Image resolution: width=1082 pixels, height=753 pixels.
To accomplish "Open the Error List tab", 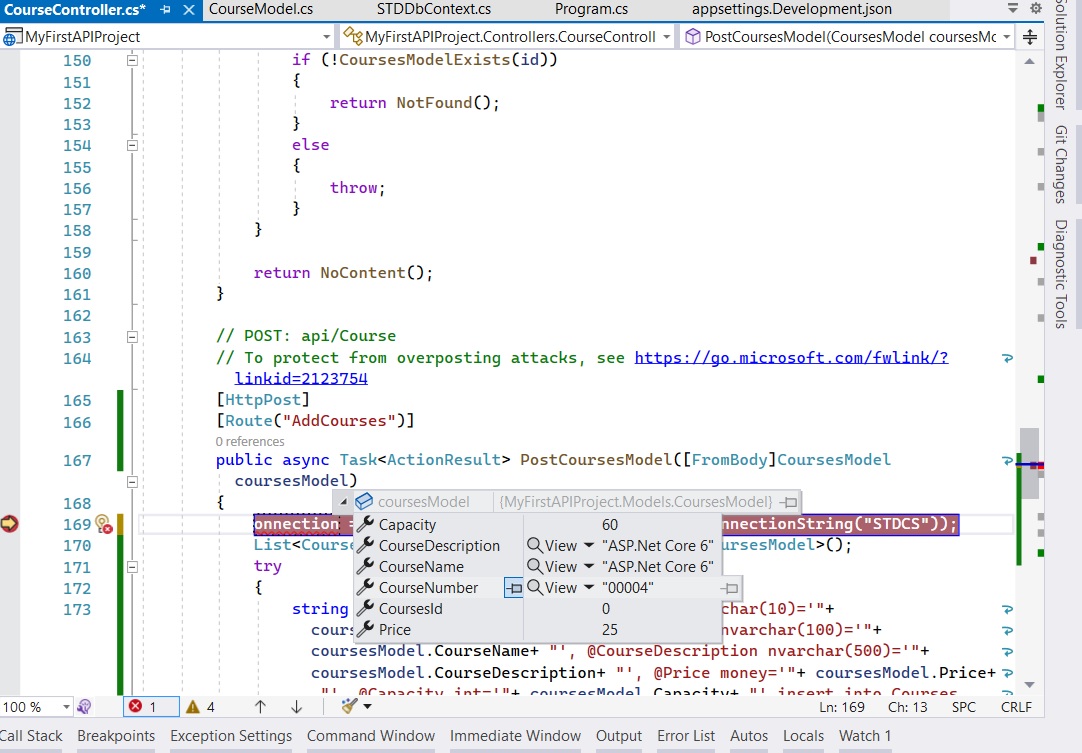I will point(686,736).
